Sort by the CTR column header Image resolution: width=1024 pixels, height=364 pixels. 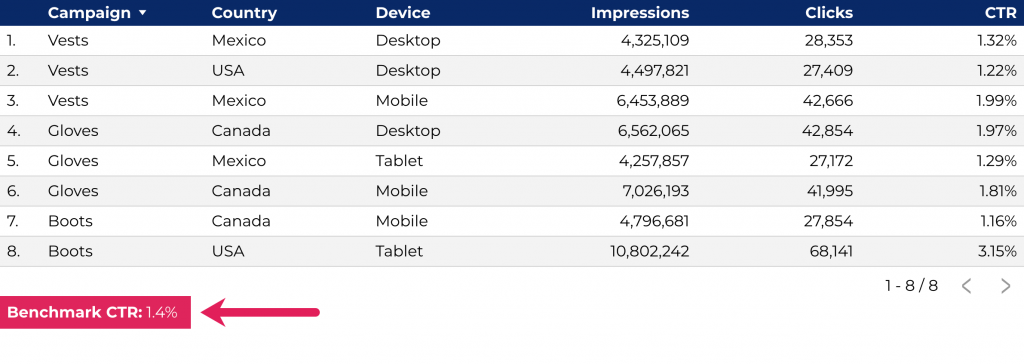pyautogui.click(x=1001, y=13)
